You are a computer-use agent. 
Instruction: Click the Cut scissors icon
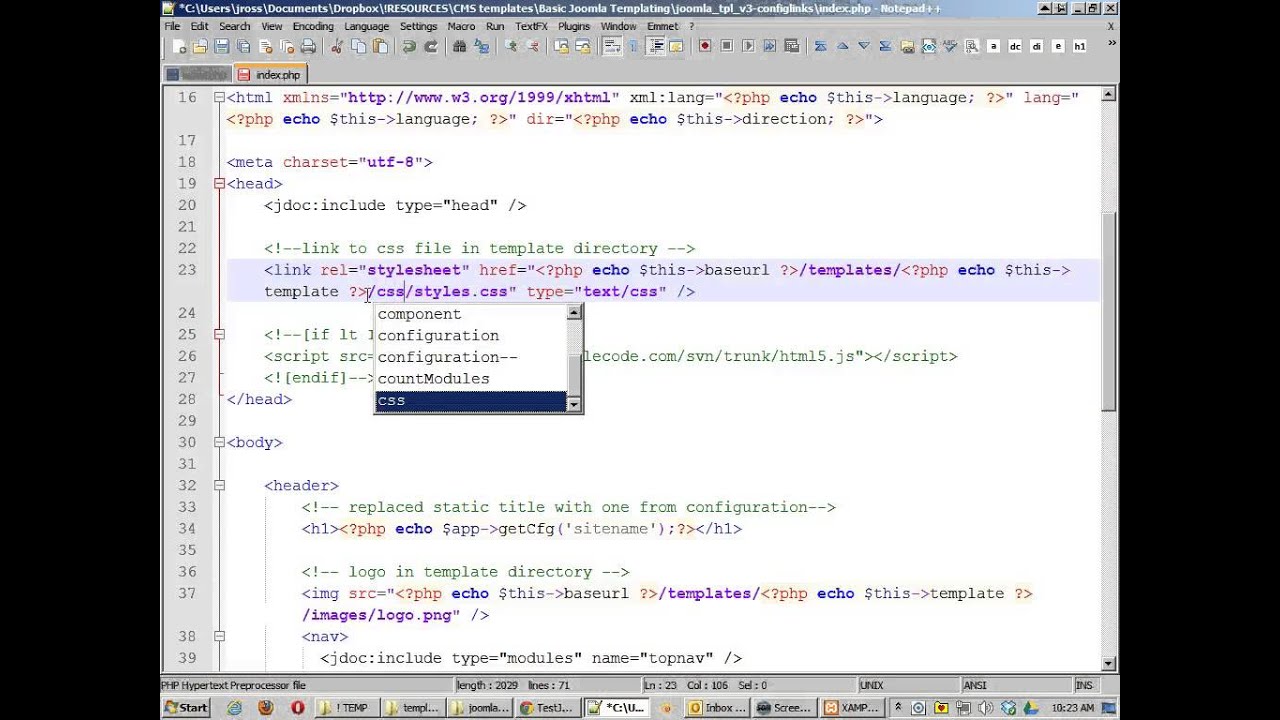336,46
